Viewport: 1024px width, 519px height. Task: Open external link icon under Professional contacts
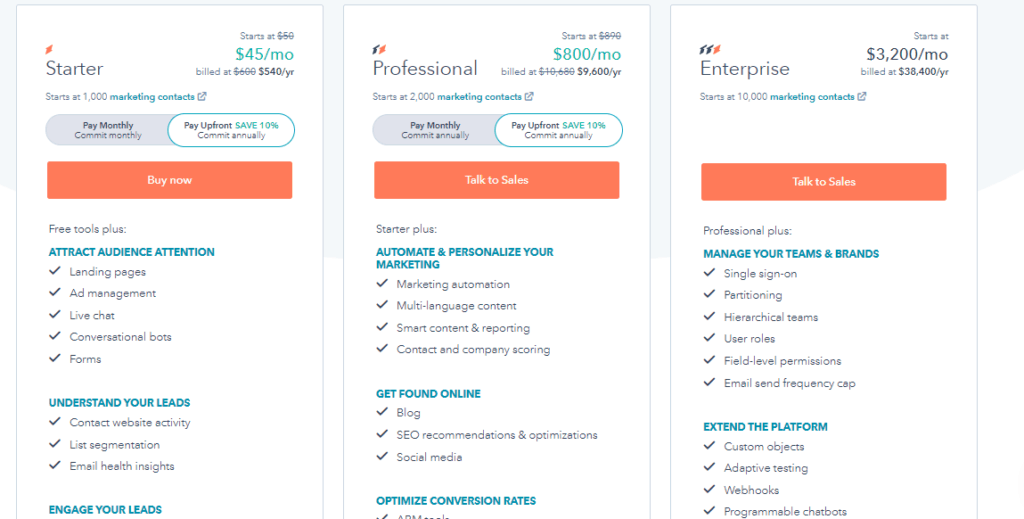coord(529,97)
